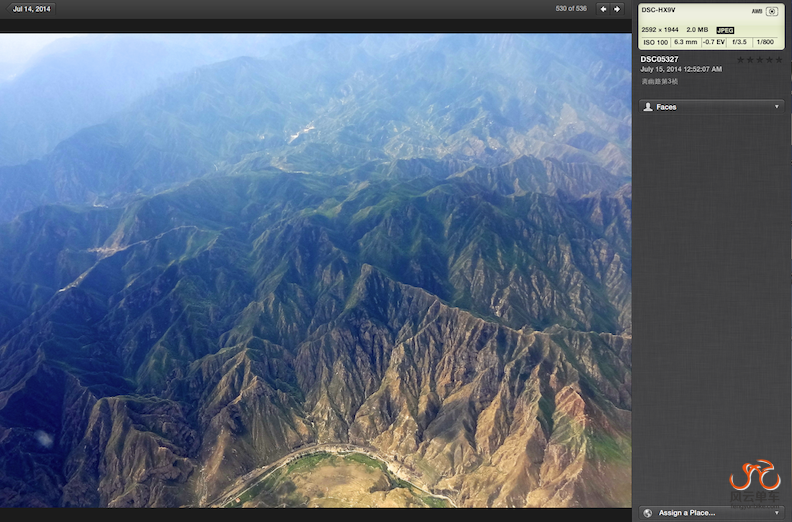This screenshot has height=522, width=792.
Task: Click the 530 of 536 photo counter
Action: tap(571, 9)
